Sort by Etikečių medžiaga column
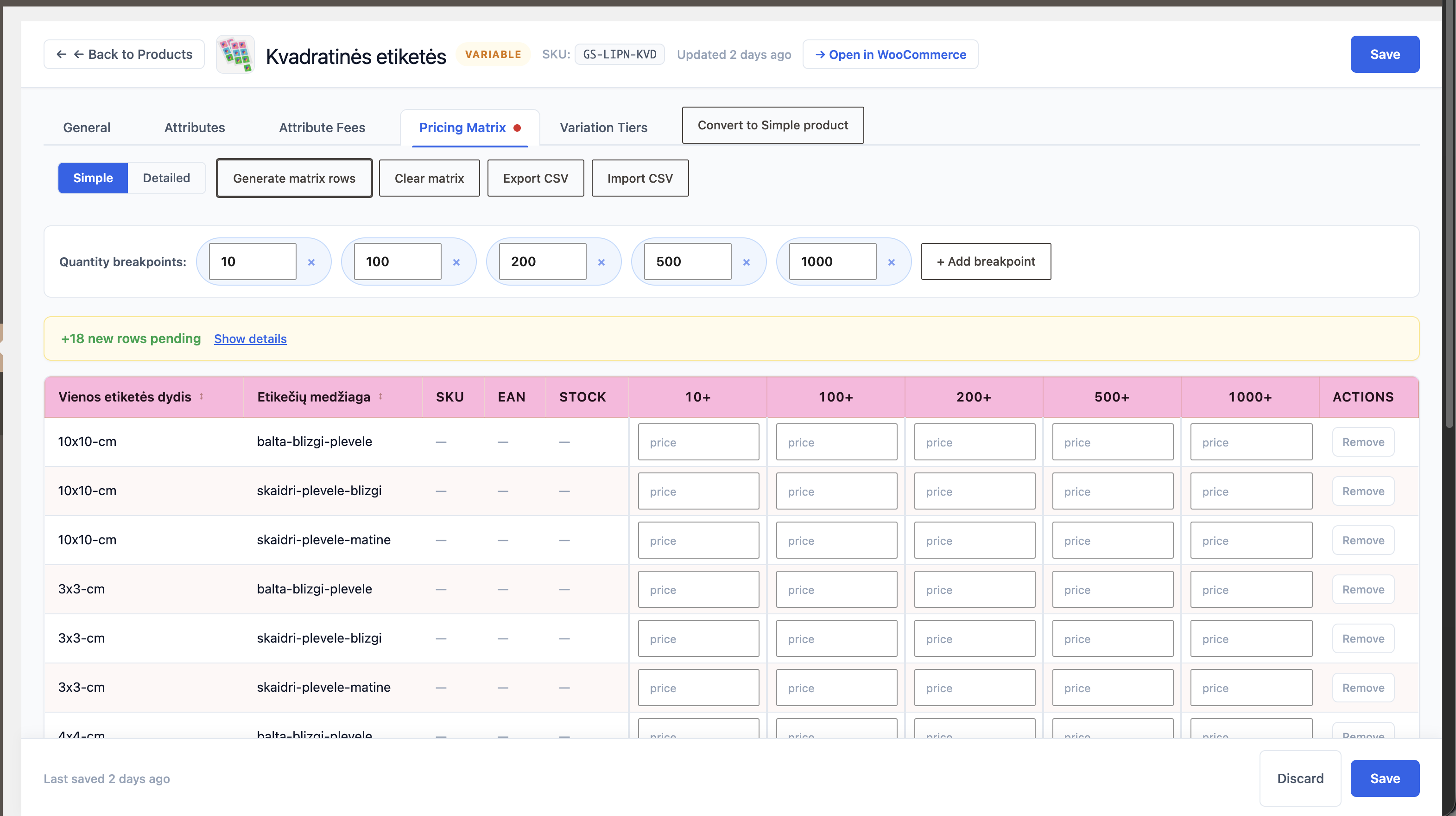1456x816 pixels. click(380, 396)
